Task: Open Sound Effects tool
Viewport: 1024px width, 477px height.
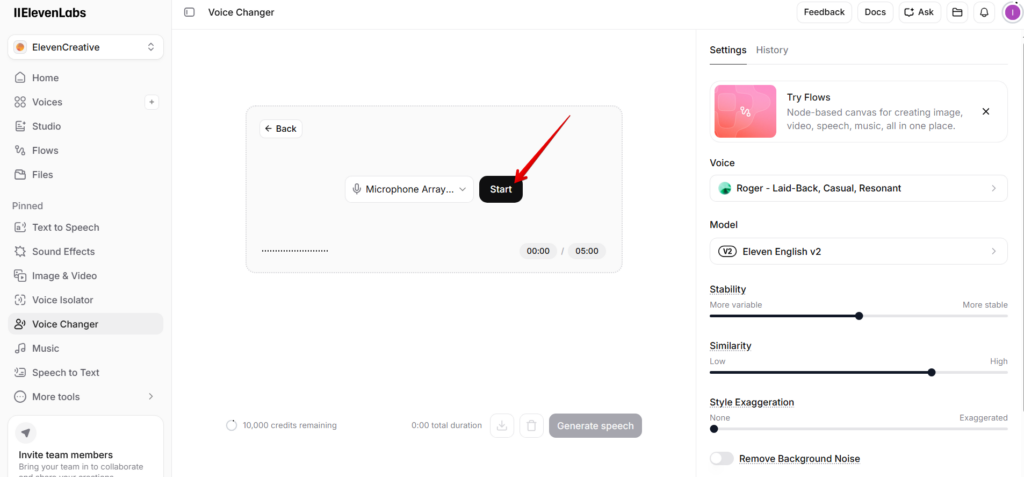Action: (x=86, y=252)
